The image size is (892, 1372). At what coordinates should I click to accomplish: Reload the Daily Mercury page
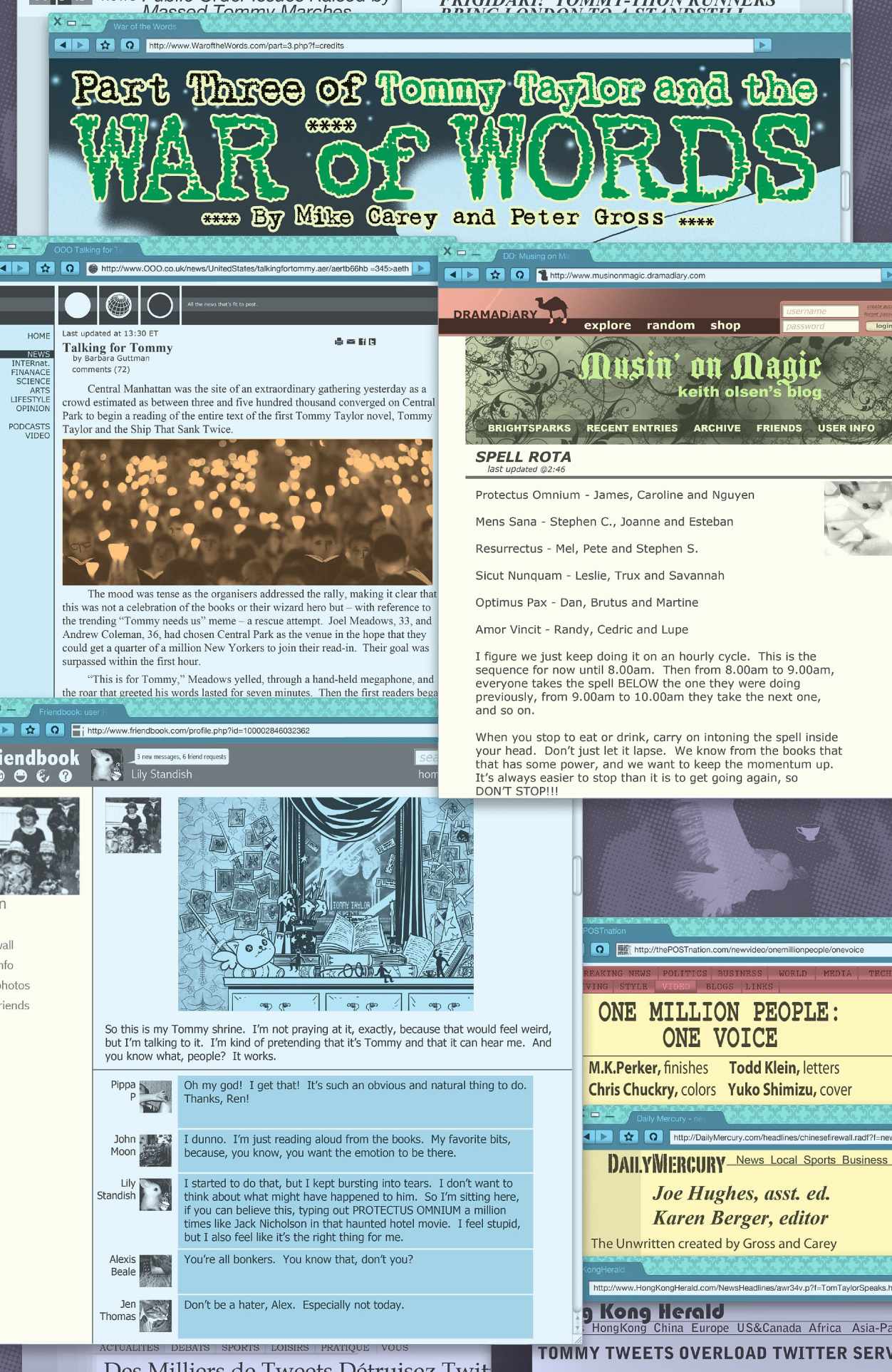tap(652, 1138)
